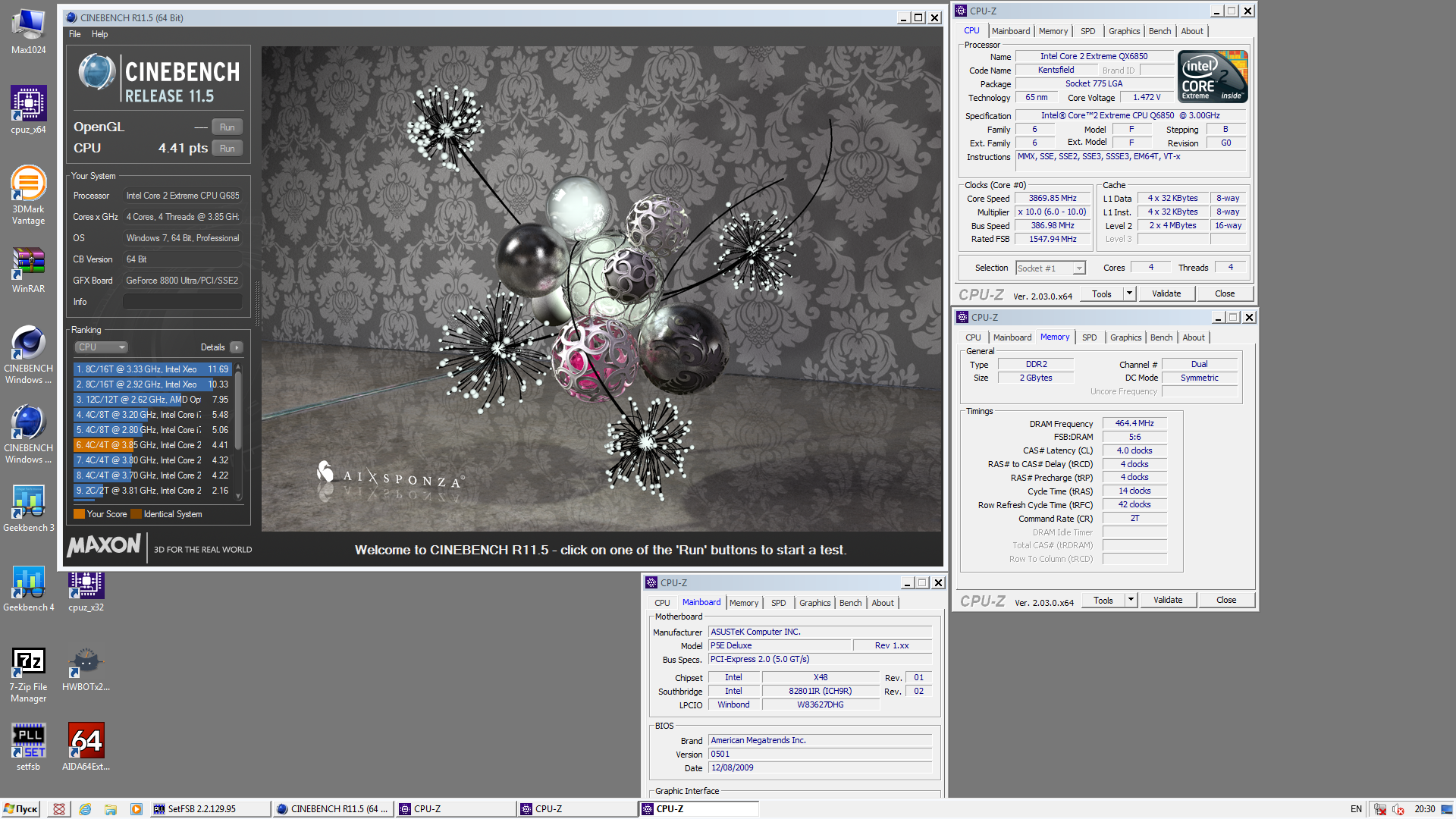The height and width of the screenshot is (819, 1456).
Task: Select ranking row 1 8C/16T 3.33 GHz
Action: 152,369
